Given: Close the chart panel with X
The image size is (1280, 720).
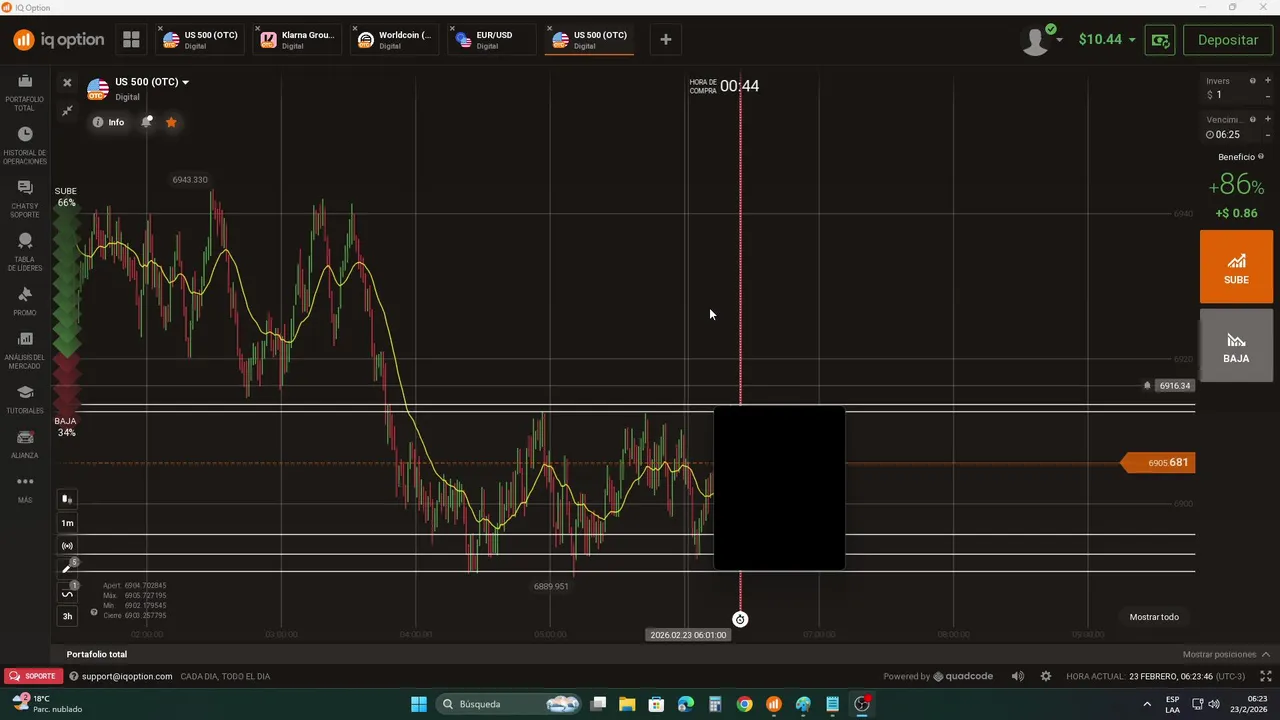Looking at the screenshot, I should tap(67, 83).
